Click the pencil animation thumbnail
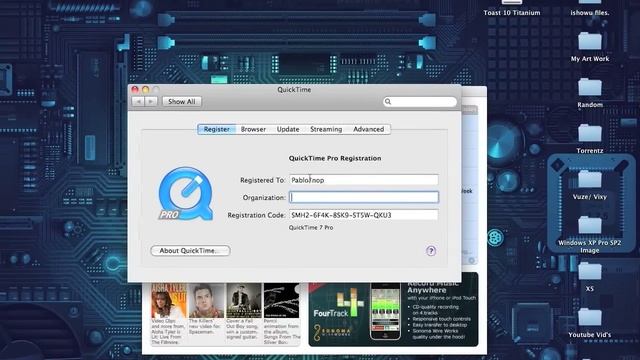Screen dimensions: 640x360 click(x=281, y=301)
